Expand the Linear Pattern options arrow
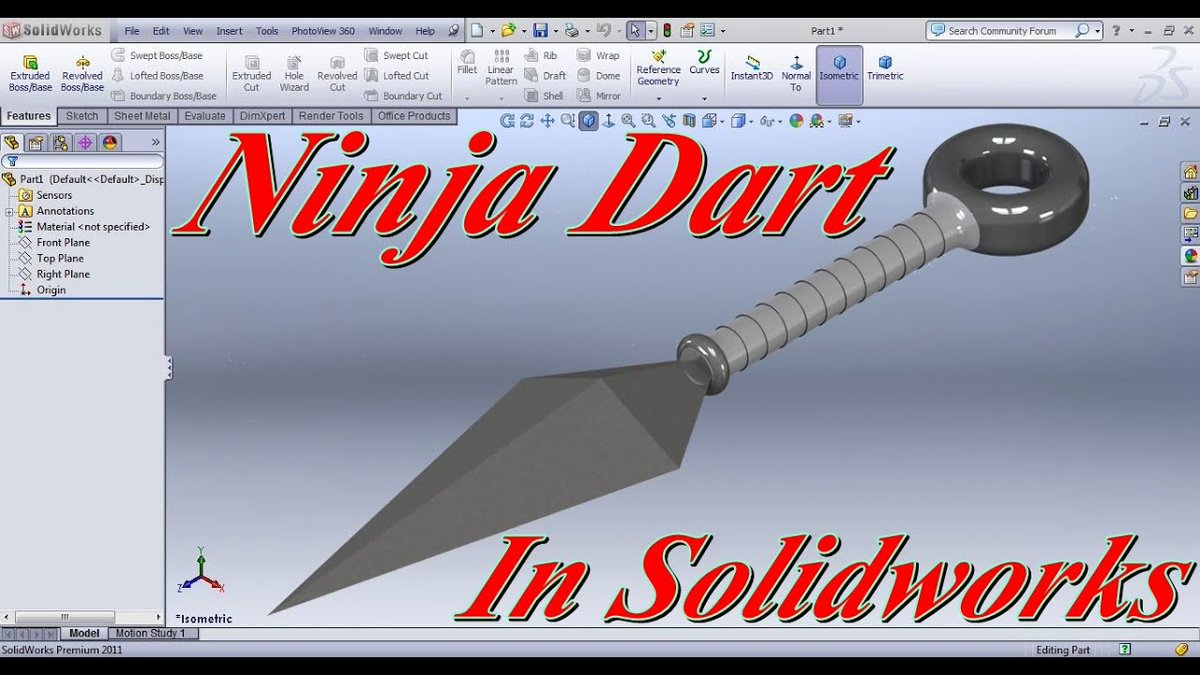 coord(501,99)
